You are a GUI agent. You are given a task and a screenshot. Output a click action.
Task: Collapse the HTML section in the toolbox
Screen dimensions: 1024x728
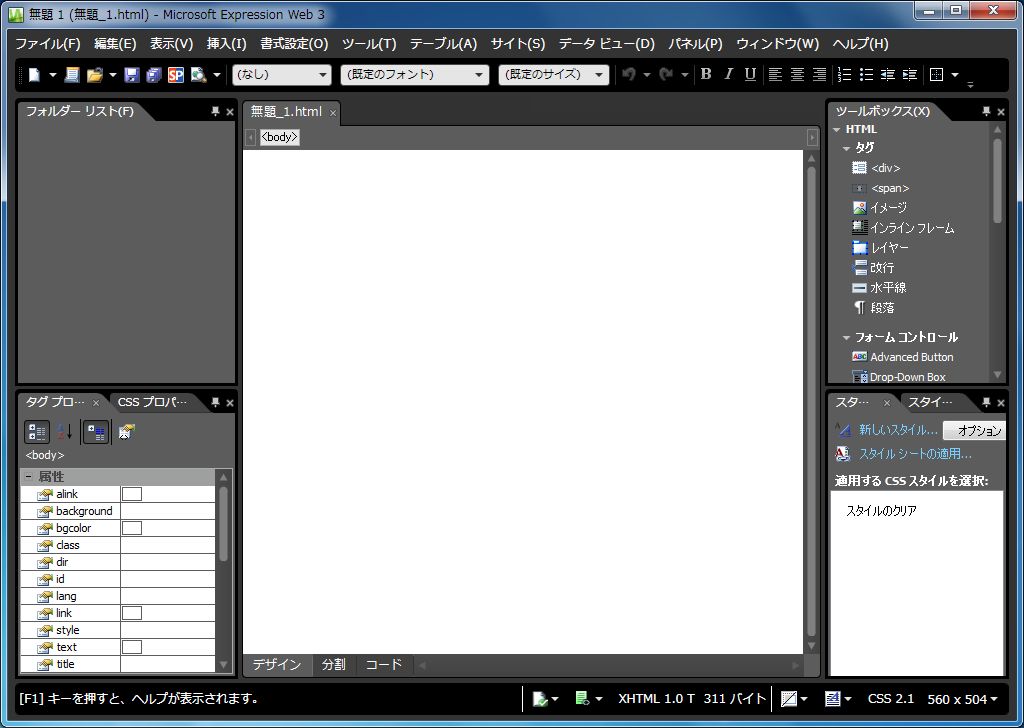[837, 129]
